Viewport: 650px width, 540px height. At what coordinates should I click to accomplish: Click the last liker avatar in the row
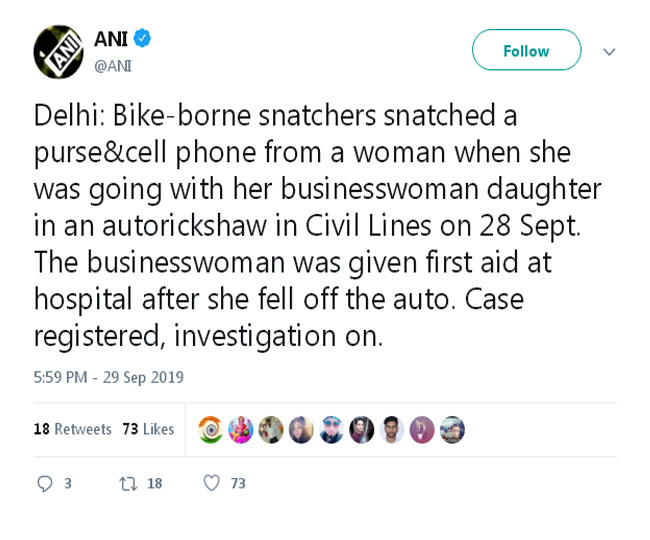[x=452, y=430]
